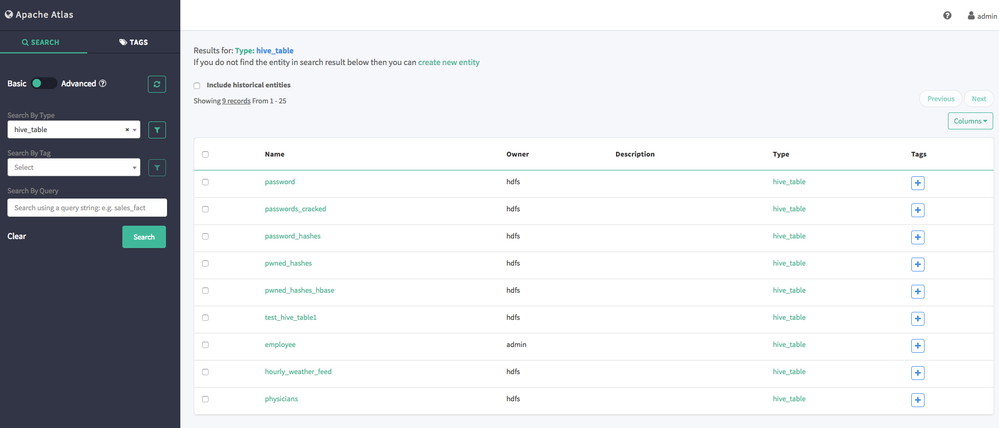999x428 pixels.
Task: Follow the create new entity link
Action: point(449,62)
